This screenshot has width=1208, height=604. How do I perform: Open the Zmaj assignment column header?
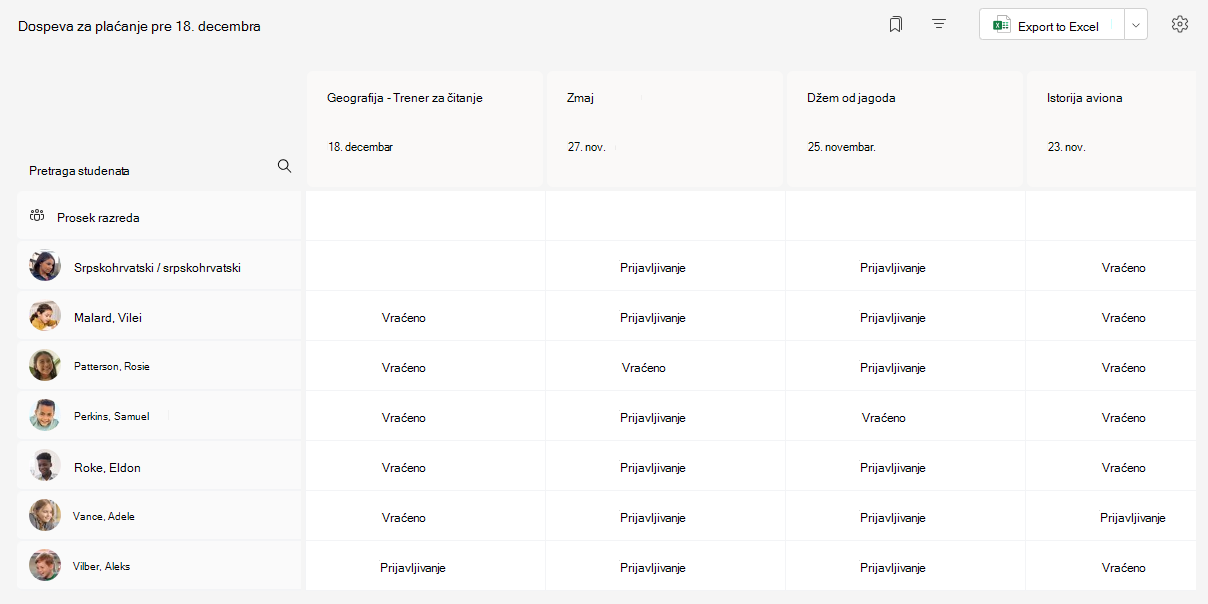click(x=665, y=128)
